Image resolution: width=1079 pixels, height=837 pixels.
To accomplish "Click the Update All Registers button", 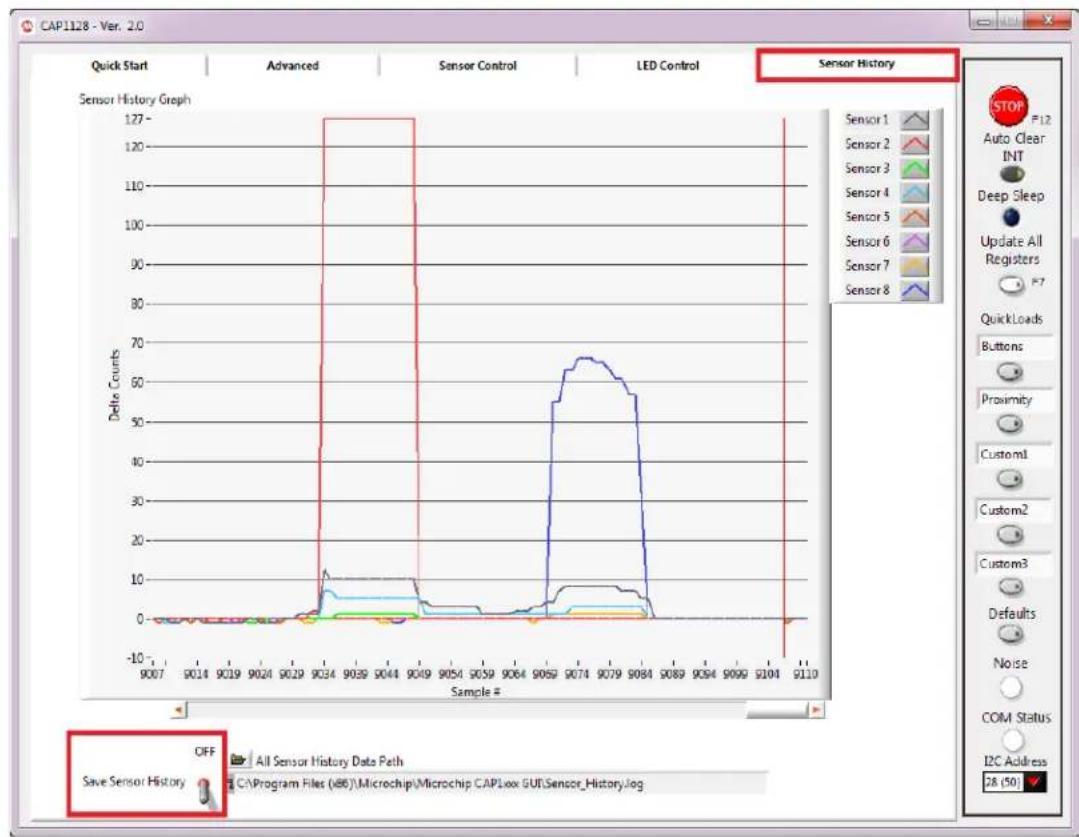I will [1011, 284].
